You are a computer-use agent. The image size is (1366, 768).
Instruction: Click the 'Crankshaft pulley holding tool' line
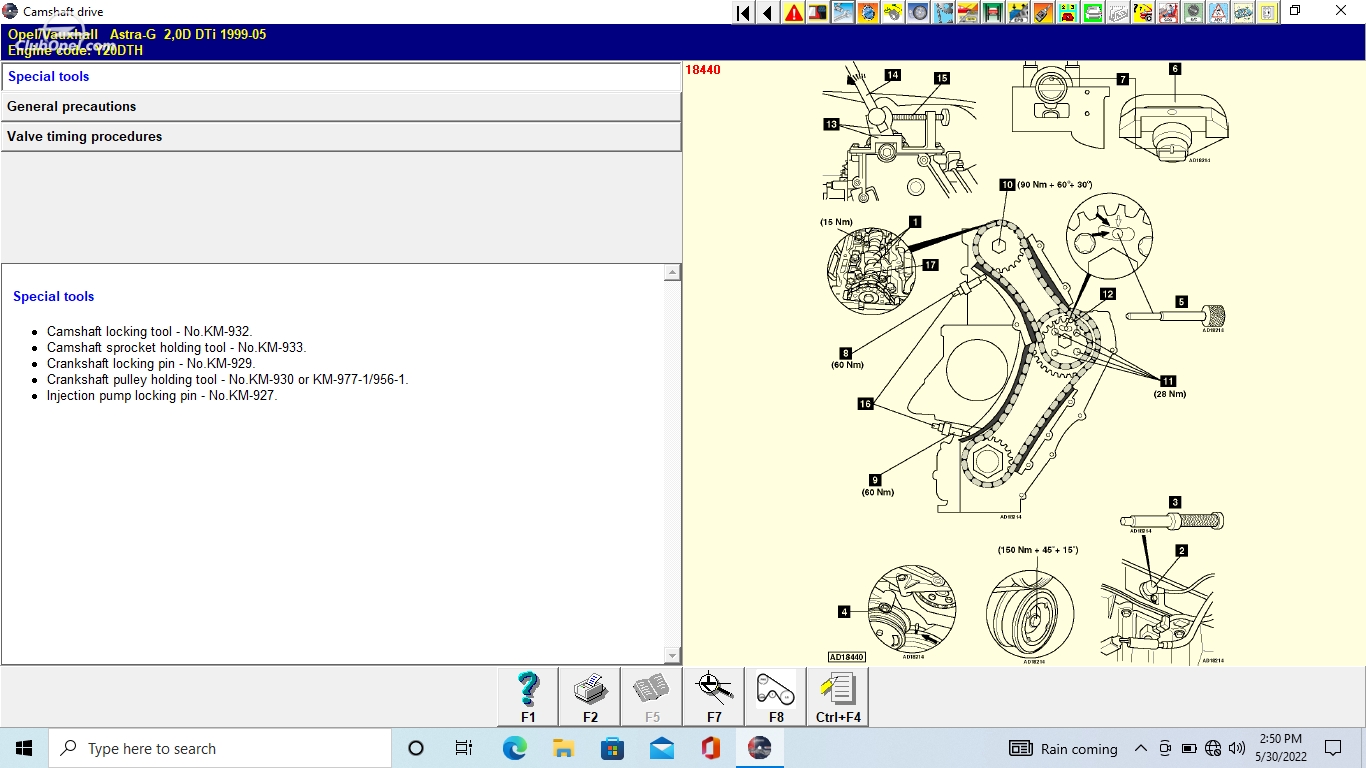[x=228, y=380]
